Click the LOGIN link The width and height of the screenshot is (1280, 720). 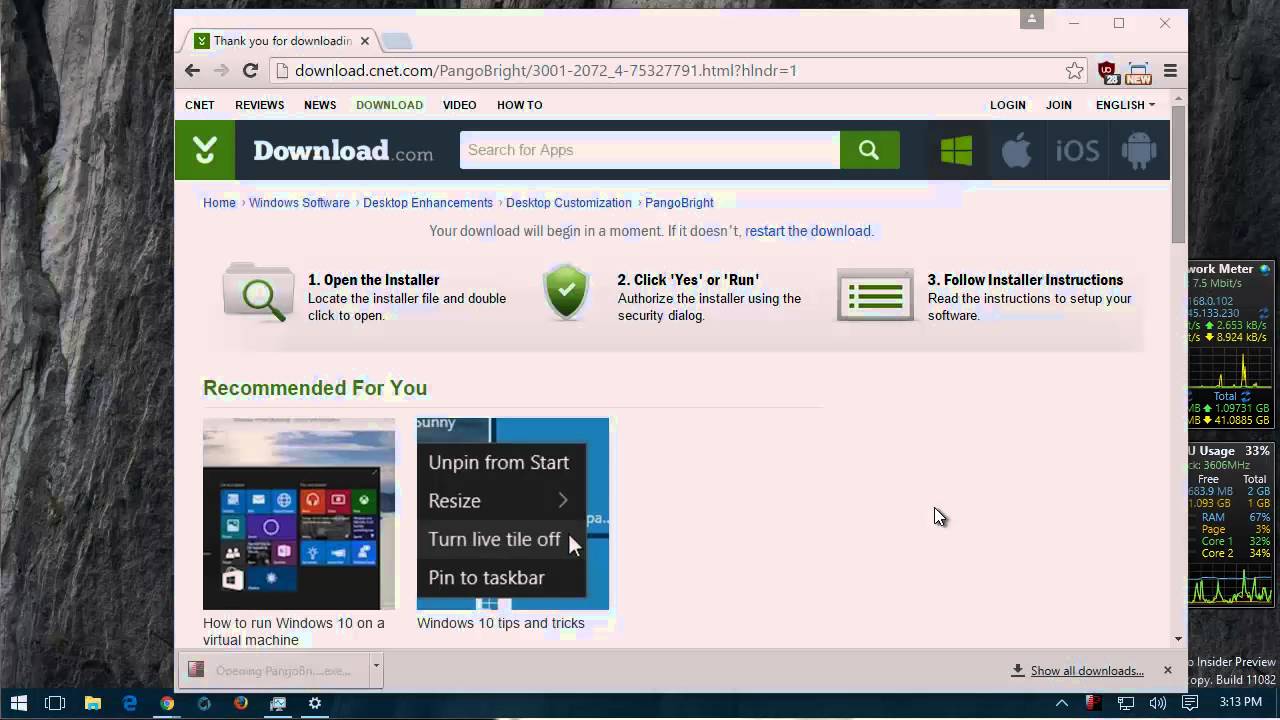click(x=1008, y=105)
